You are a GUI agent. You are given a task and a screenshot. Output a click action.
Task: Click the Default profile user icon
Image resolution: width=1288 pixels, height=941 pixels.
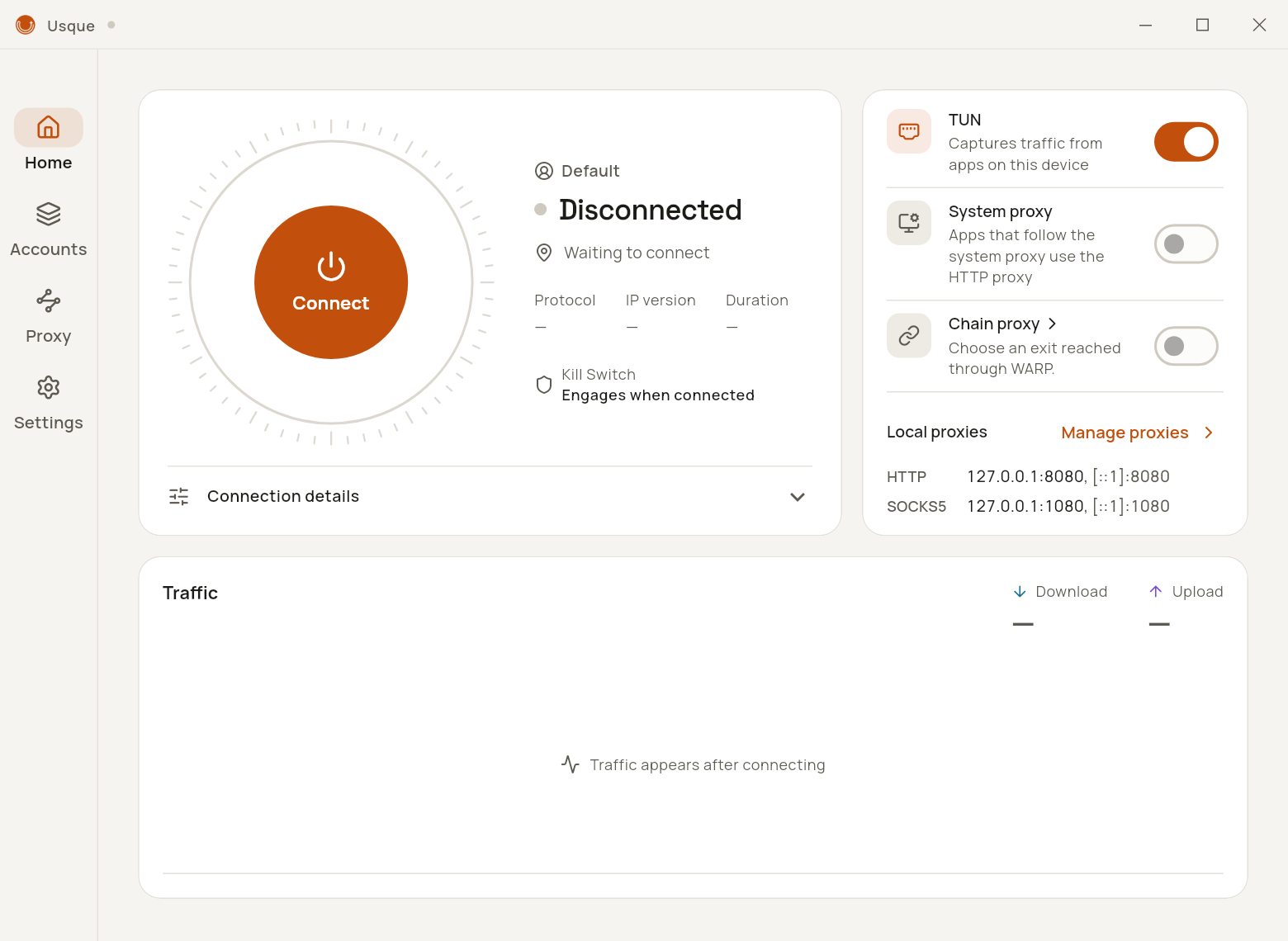point(544,171)
